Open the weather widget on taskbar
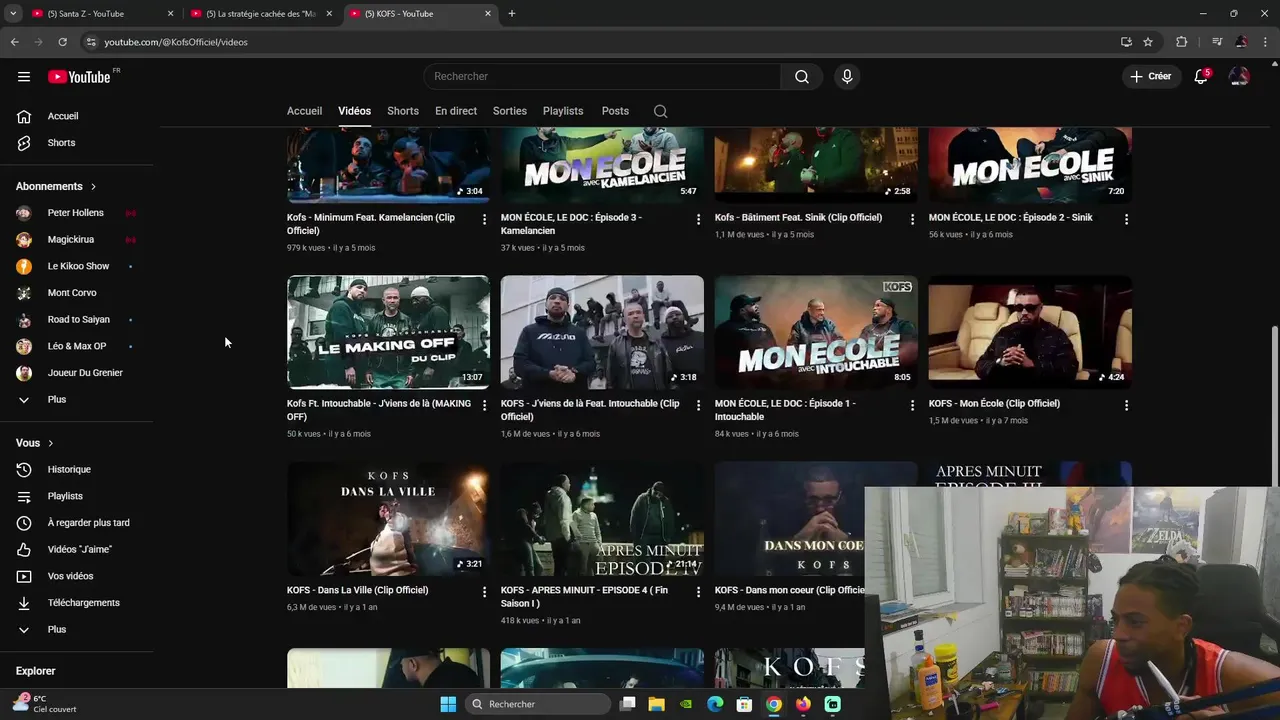The width and height of the screenshot is (1280, 720). point(43,704)
